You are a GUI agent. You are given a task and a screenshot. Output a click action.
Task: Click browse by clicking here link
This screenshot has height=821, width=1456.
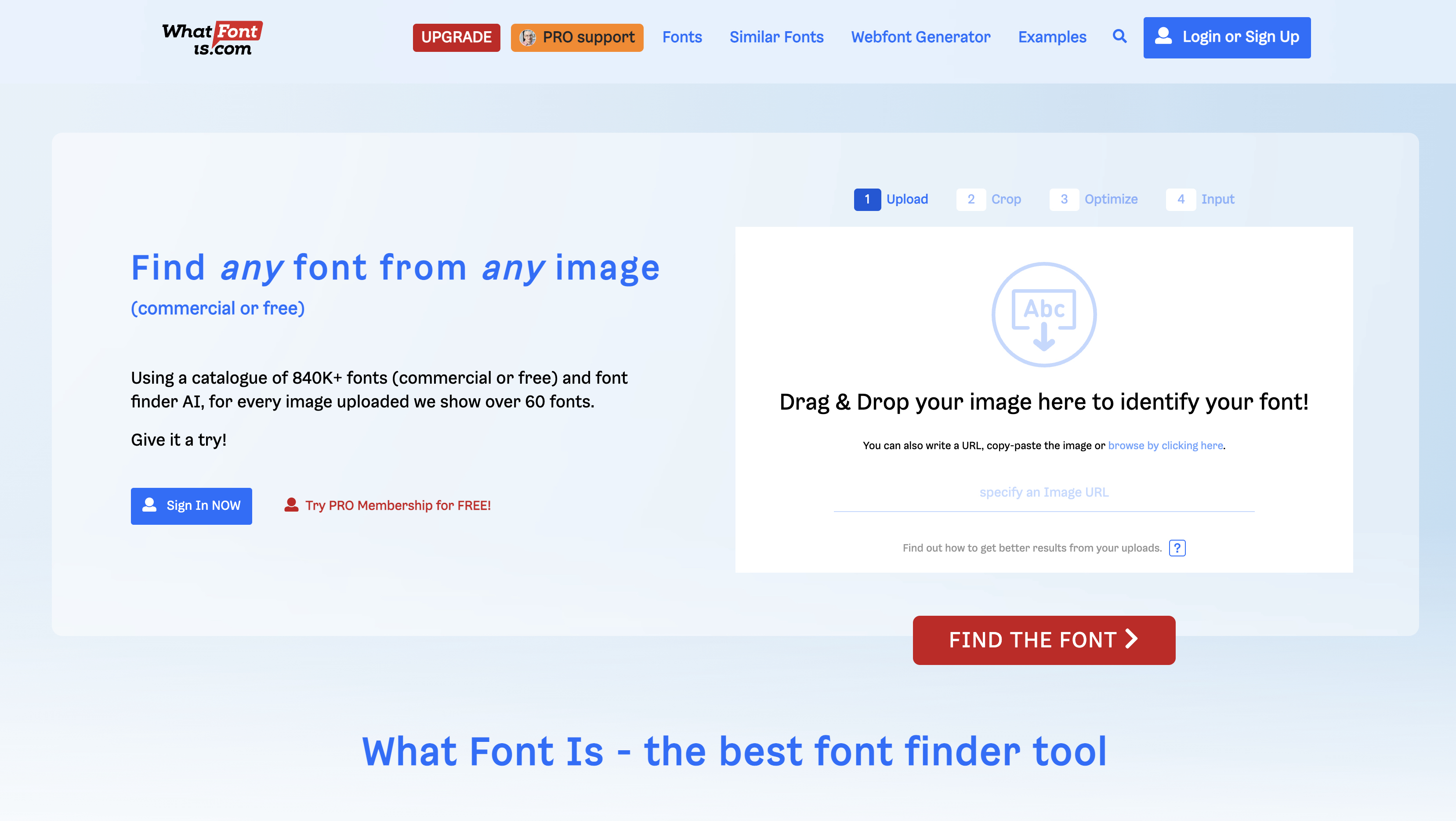(x=1166, y=446)
